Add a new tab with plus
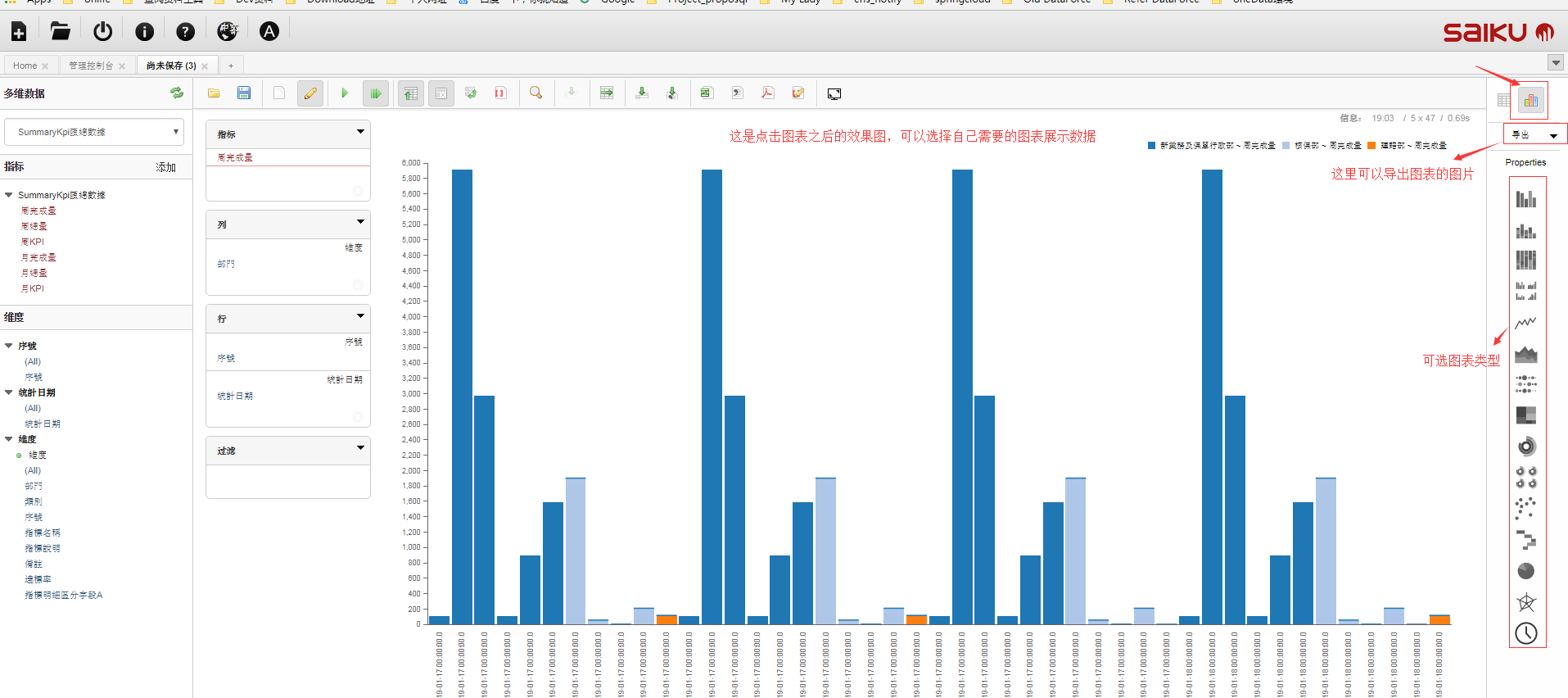 coord(231,66)
